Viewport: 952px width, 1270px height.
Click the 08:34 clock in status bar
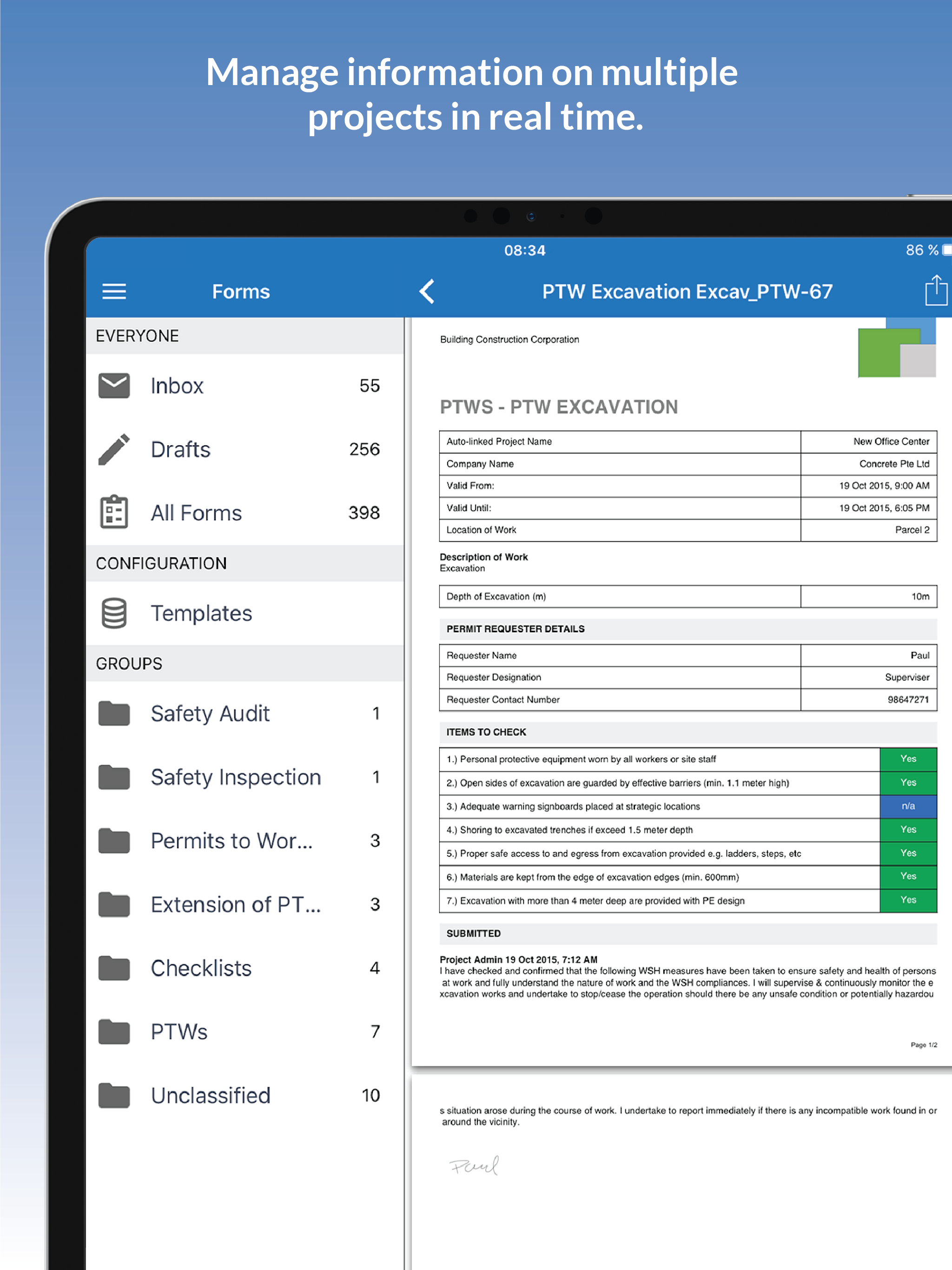(x=524, y=250)
